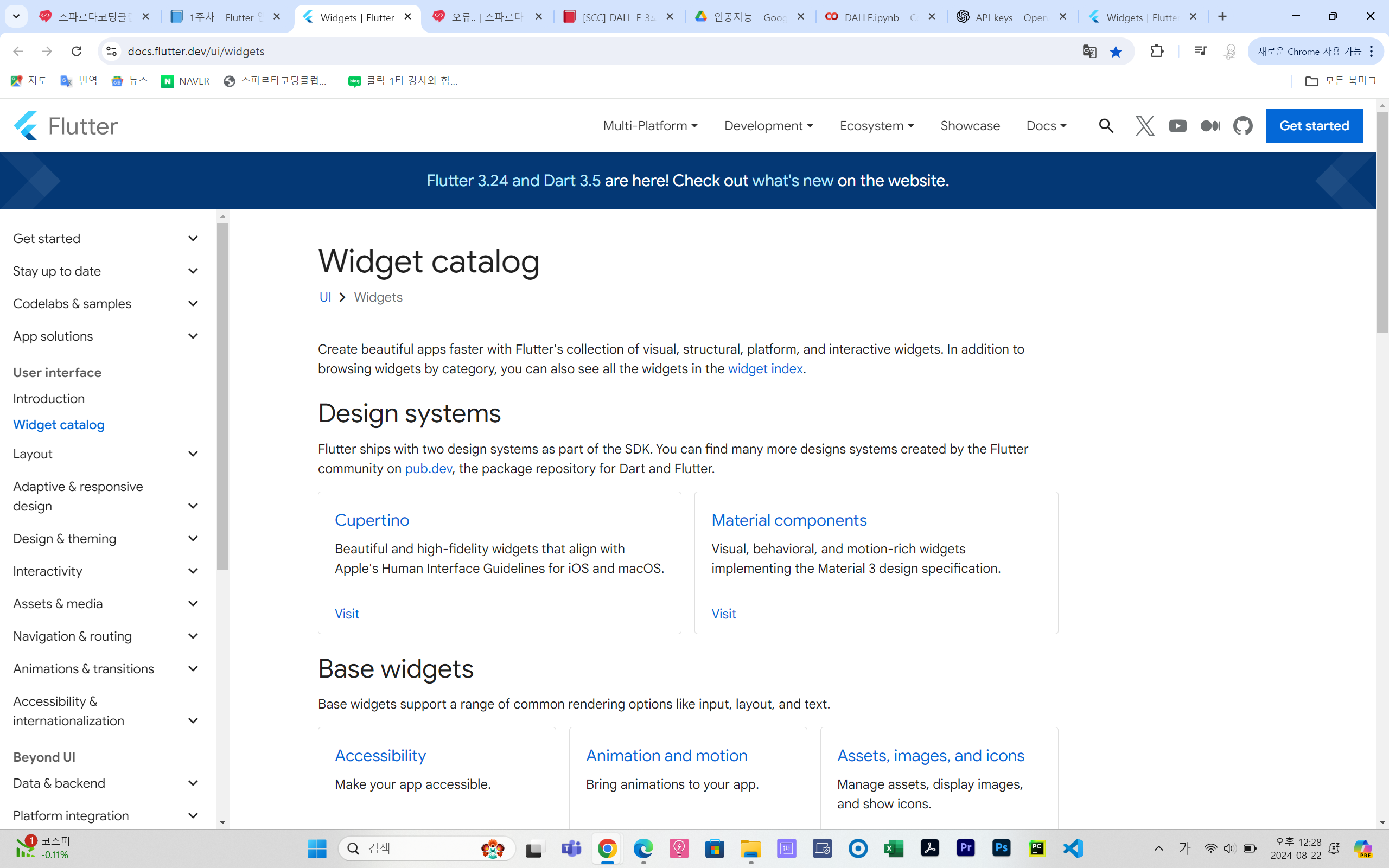
Task: Click the UI breadcrumb link
Action: click(325, 297)
